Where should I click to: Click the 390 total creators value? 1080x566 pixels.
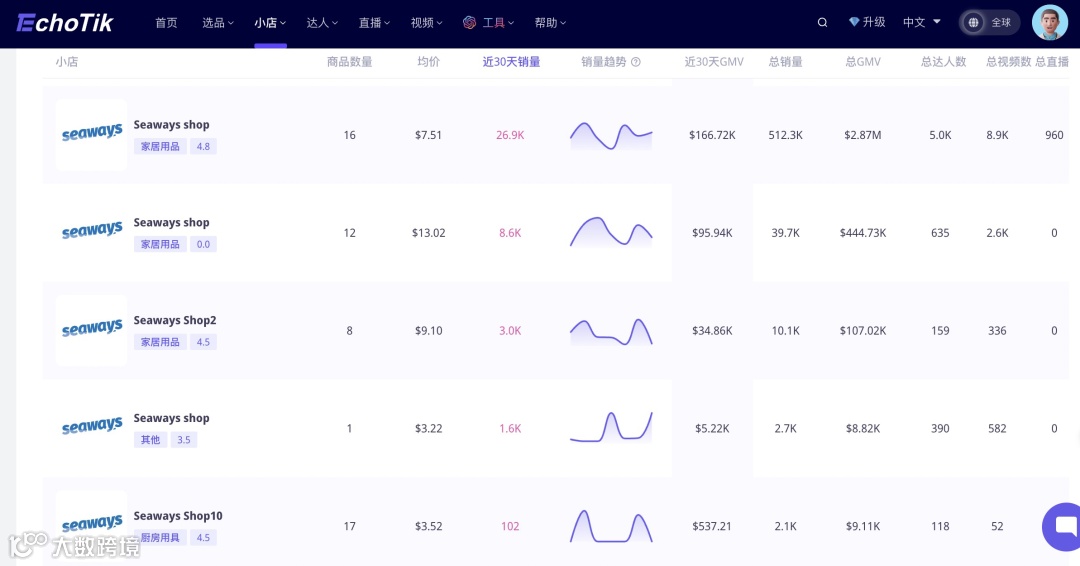click(940, 428)
